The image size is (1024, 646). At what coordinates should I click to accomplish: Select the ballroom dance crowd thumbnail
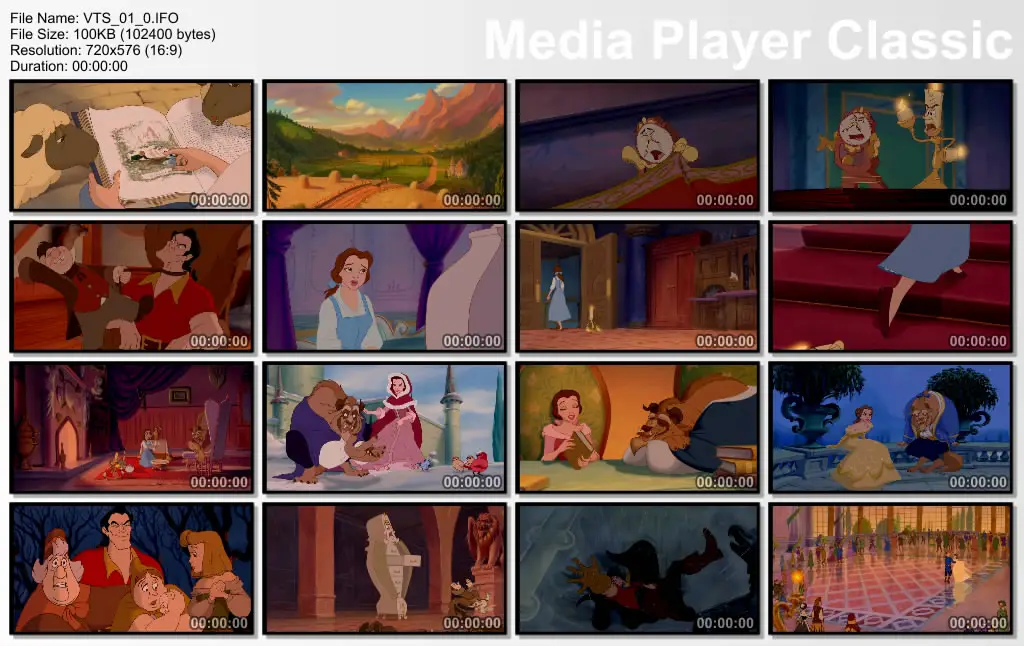point(891,569)
